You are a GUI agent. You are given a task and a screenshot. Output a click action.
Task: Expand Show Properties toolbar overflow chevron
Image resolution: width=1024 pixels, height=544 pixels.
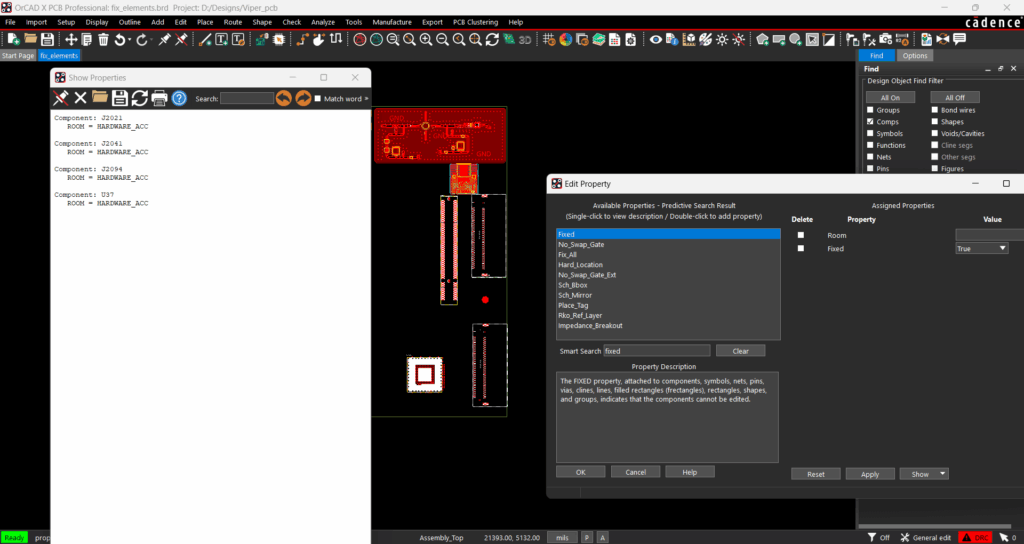point(366,99)
